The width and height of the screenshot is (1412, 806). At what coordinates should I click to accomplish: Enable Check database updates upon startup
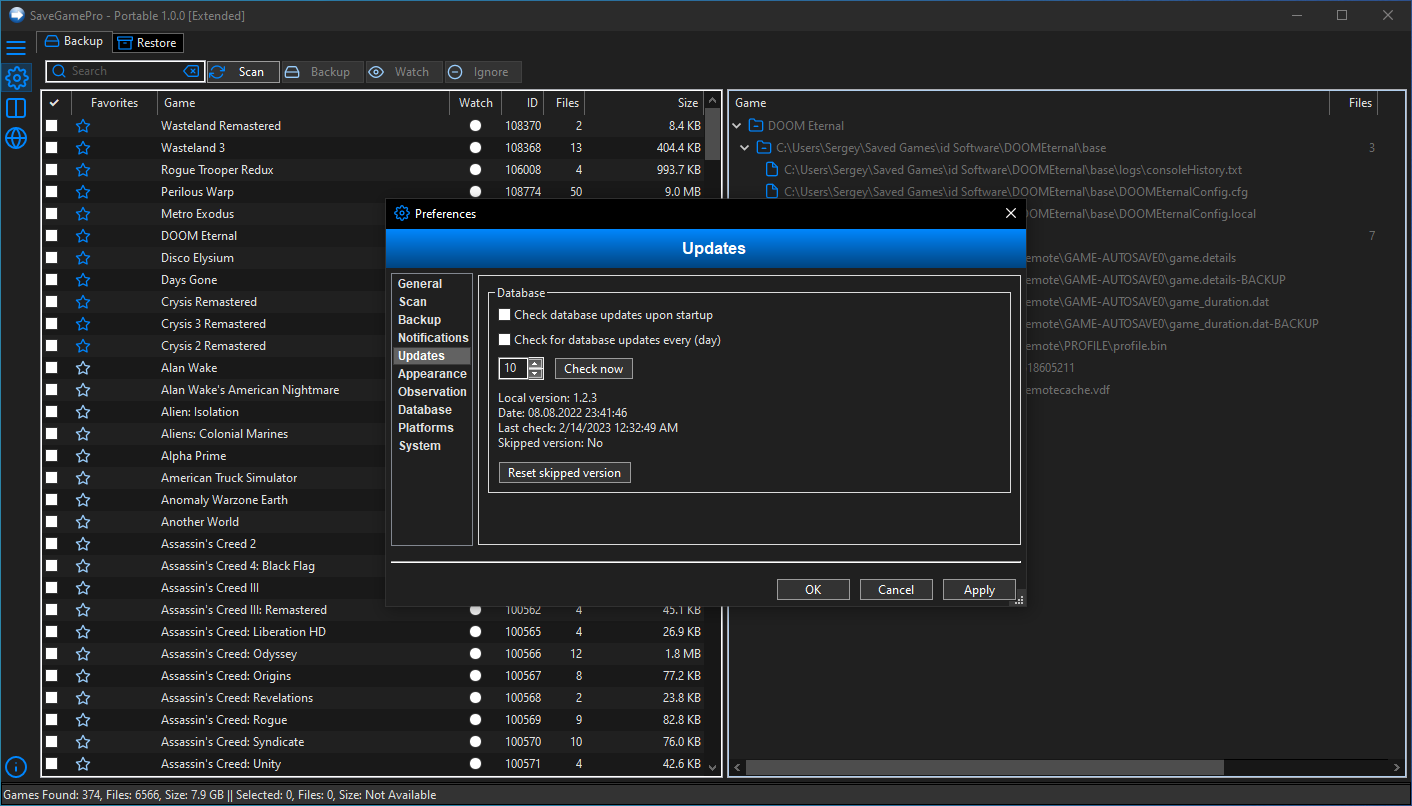pos(505,315)
